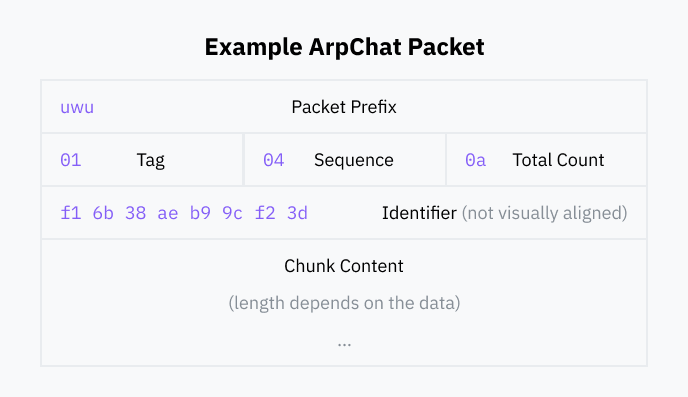Click the '01' tag value
688x397 pixels.
click(71, 160)
